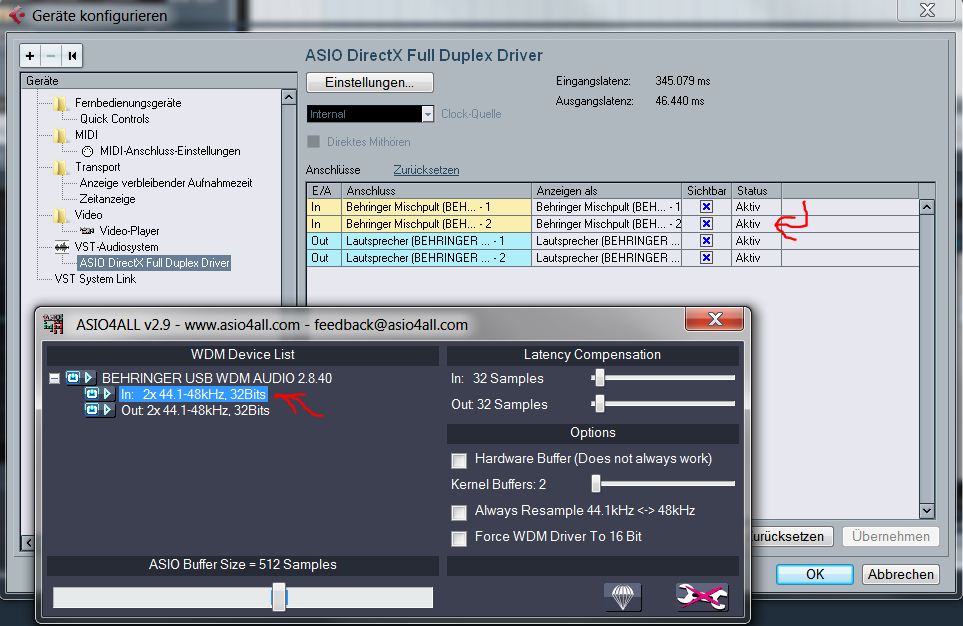963x626 pixels.
Task: Click up arrow of the Anschlüsse table scrollbar
Action: 927,207
